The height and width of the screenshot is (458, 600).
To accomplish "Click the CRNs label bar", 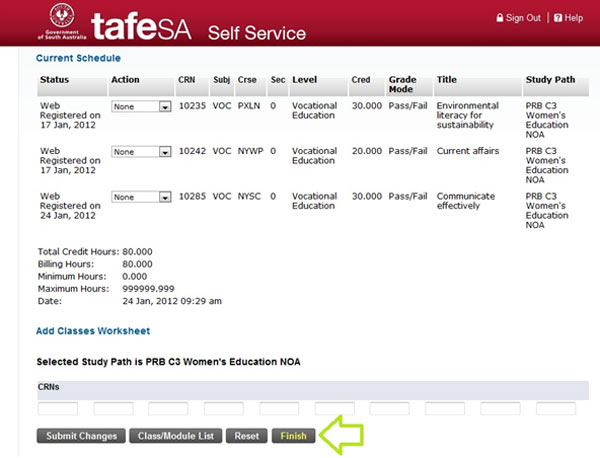I will click(313, 390).
